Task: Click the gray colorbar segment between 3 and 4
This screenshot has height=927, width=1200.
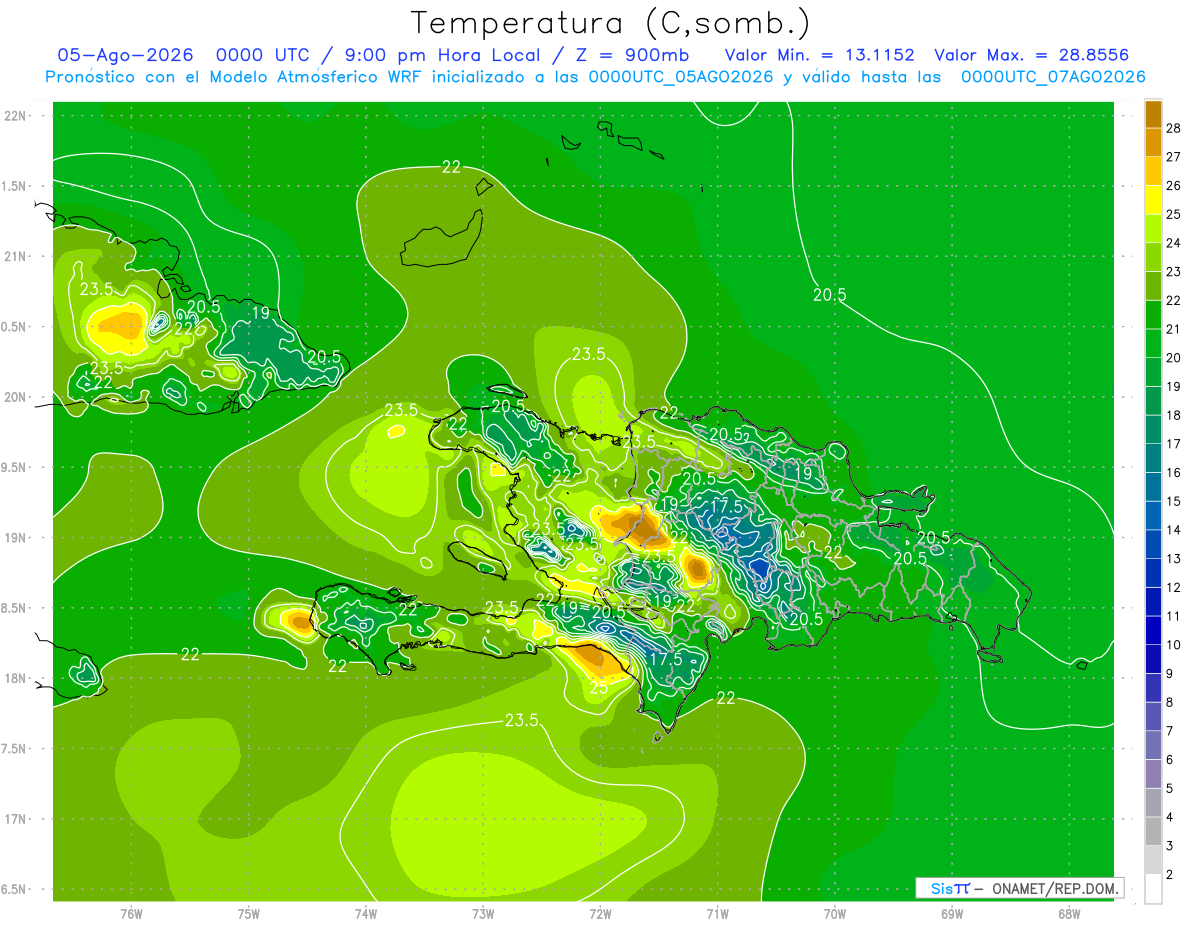Action: coord(1153,832)
